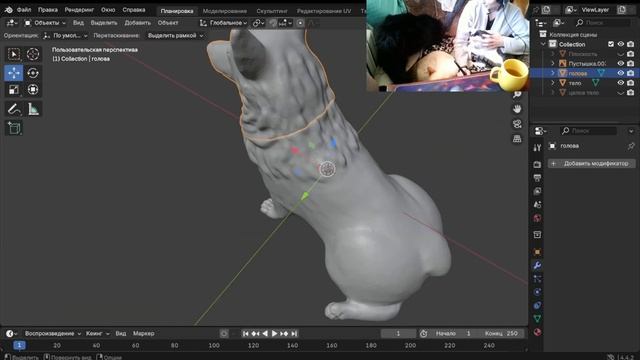Open the Output properties tab

[x=537, y=178]
